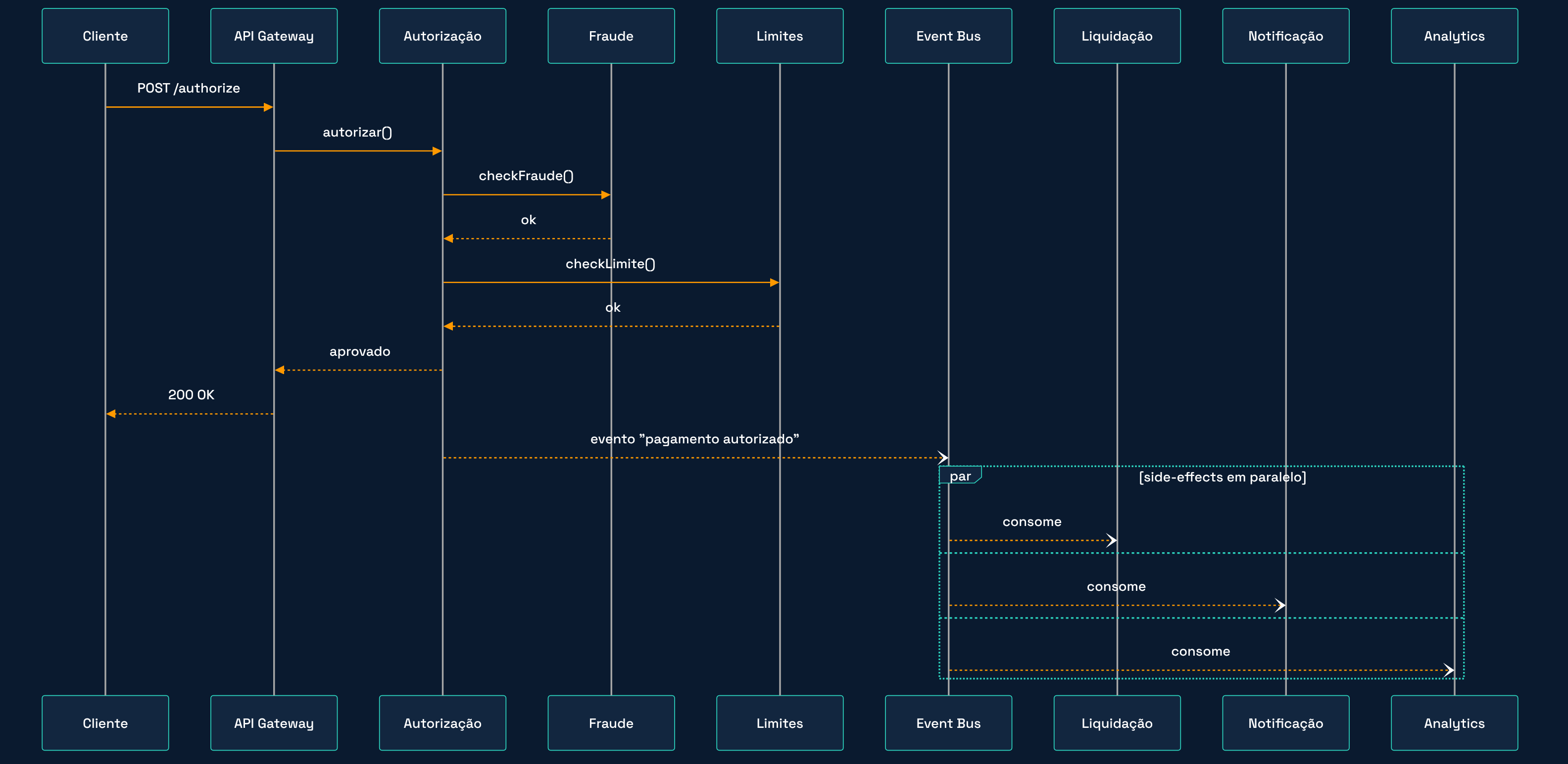Click the "POST /authorize" message label
This screenshot has width=1568, height=764.
[189, 88]
